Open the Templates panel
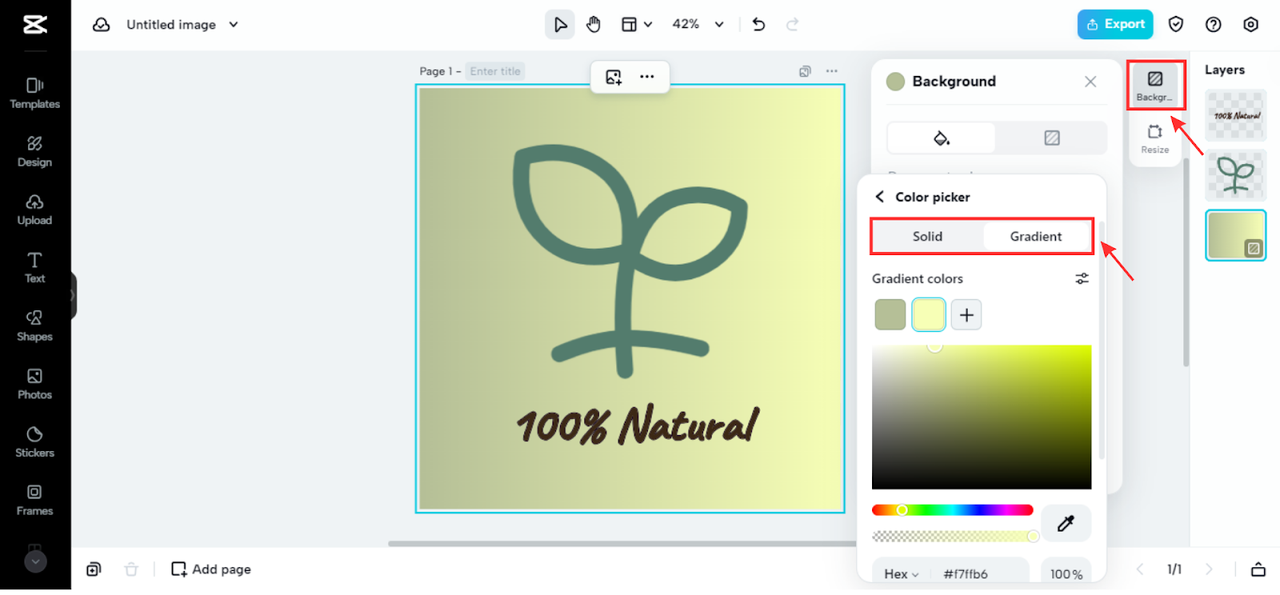 [35, 93]
